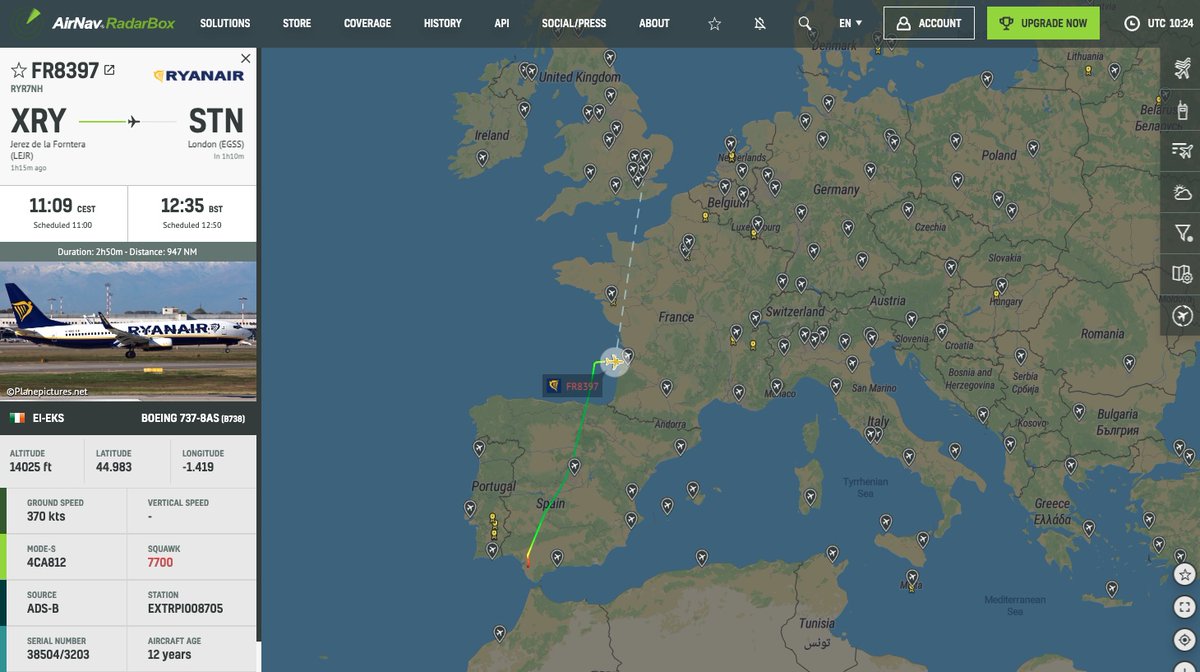This screenshot has height=672, width=1200.
Task: Click the altitude 14025 ft value
Action: point(31,467)
